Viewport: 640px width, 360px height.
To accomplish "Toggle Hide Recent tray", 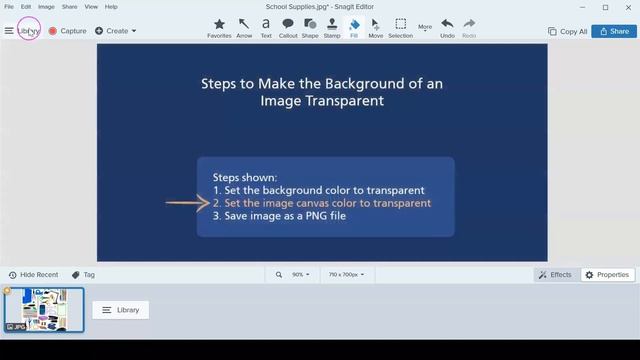I will tap(33, 275).
